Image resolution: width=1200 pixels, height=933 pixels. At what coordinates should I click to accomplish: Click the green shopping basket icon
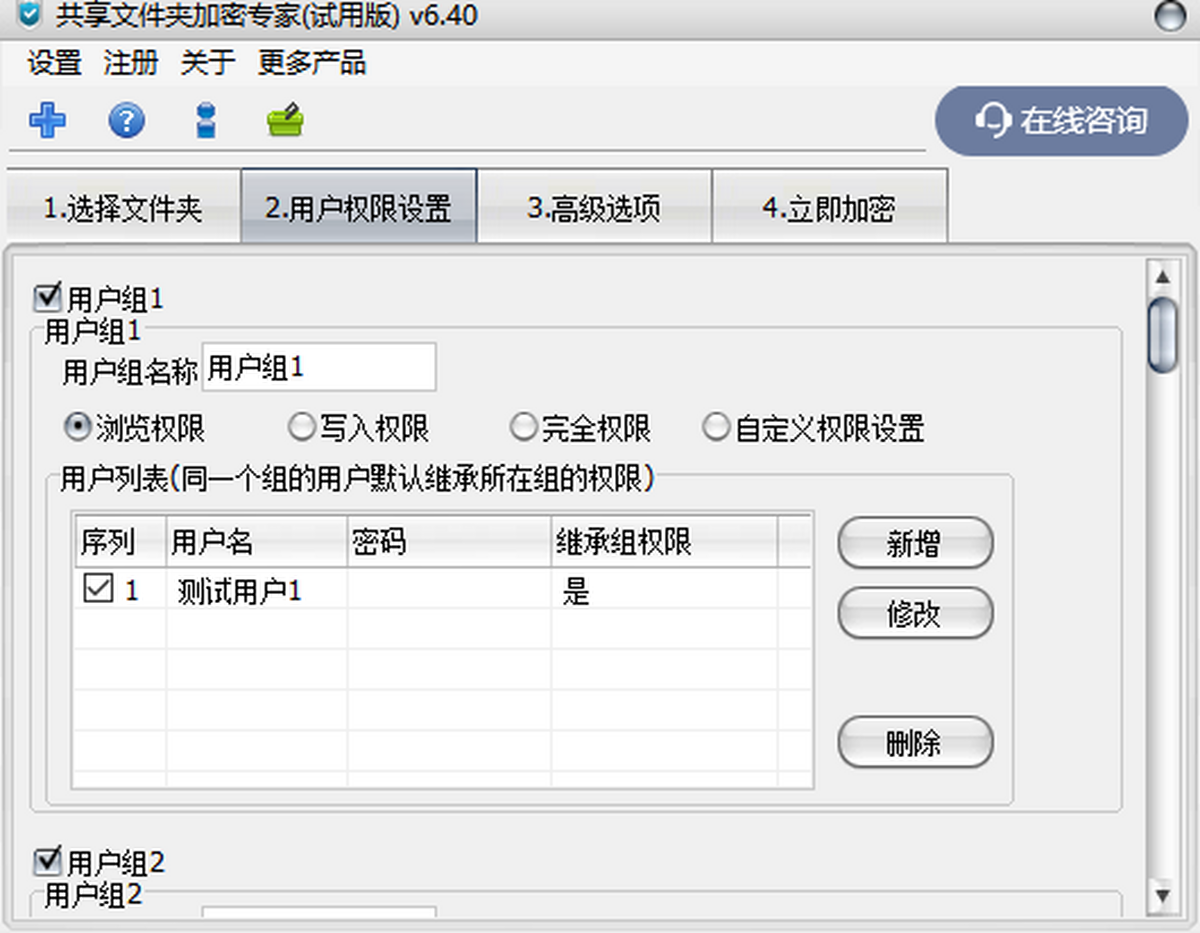tap(285, 122)
